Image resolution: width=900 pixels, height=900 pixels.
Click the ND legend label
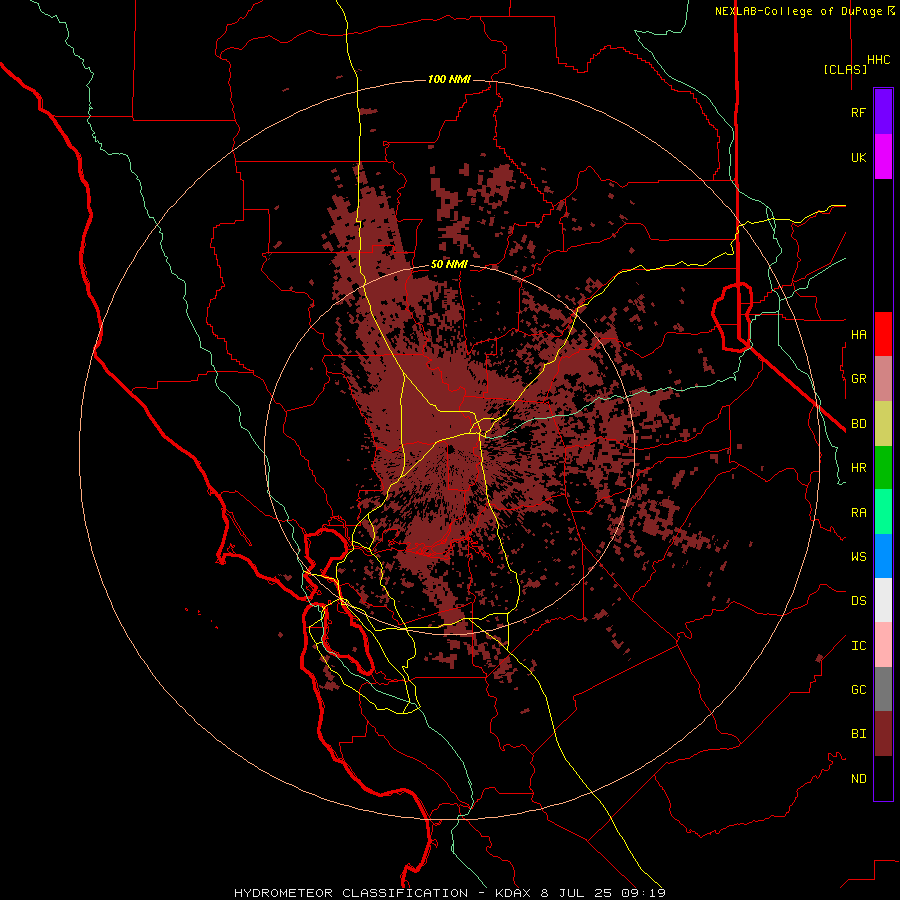pyautogui.click(x=859, y=779)
